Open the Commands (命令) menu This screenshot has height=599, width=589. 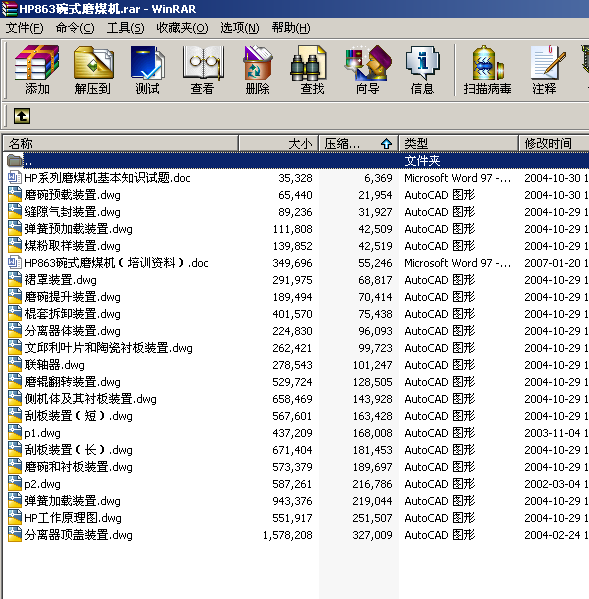pyautogui.click(x=75, y=28)
